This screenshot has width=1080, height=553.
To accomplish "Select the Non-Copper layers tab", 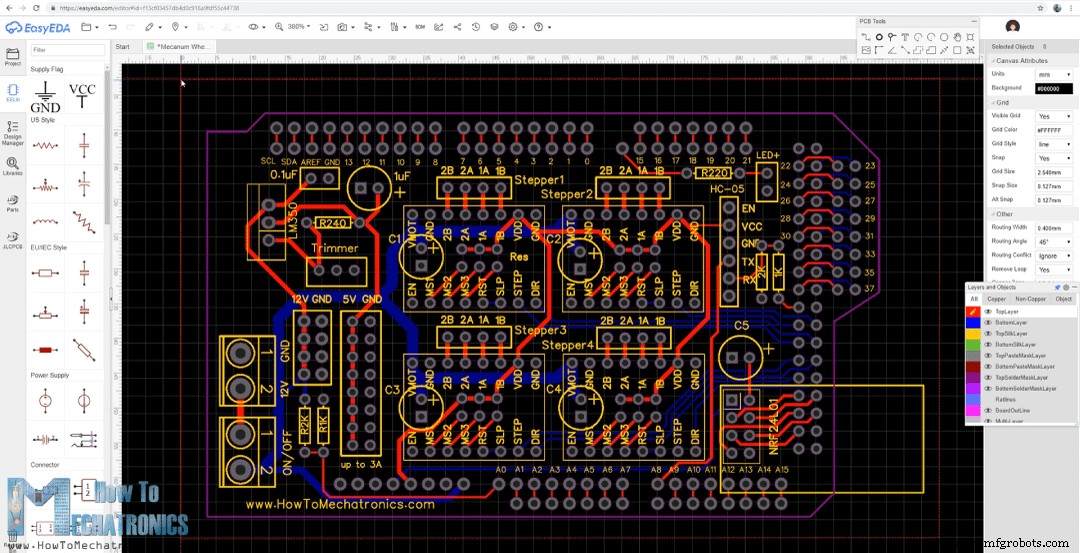I will pos(1030,299).
